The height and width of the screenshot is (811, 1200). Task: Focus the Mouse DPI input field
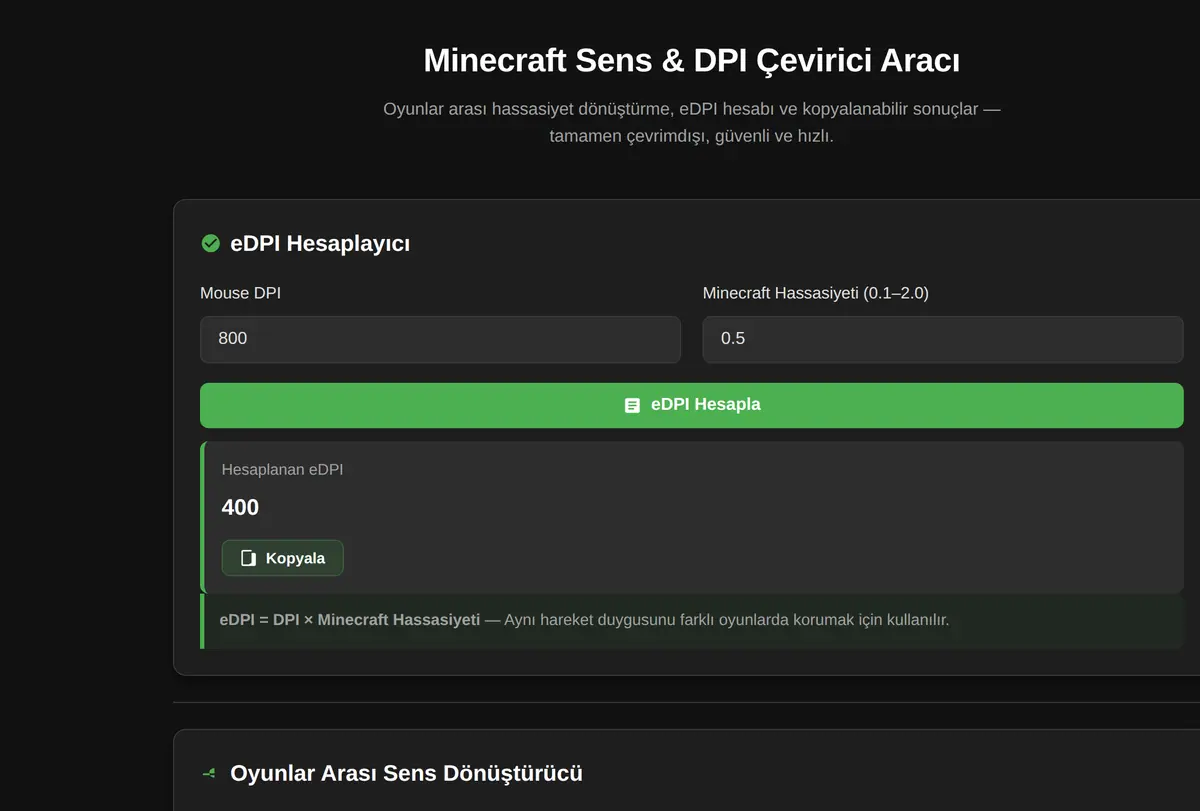[x=440, y=339]
